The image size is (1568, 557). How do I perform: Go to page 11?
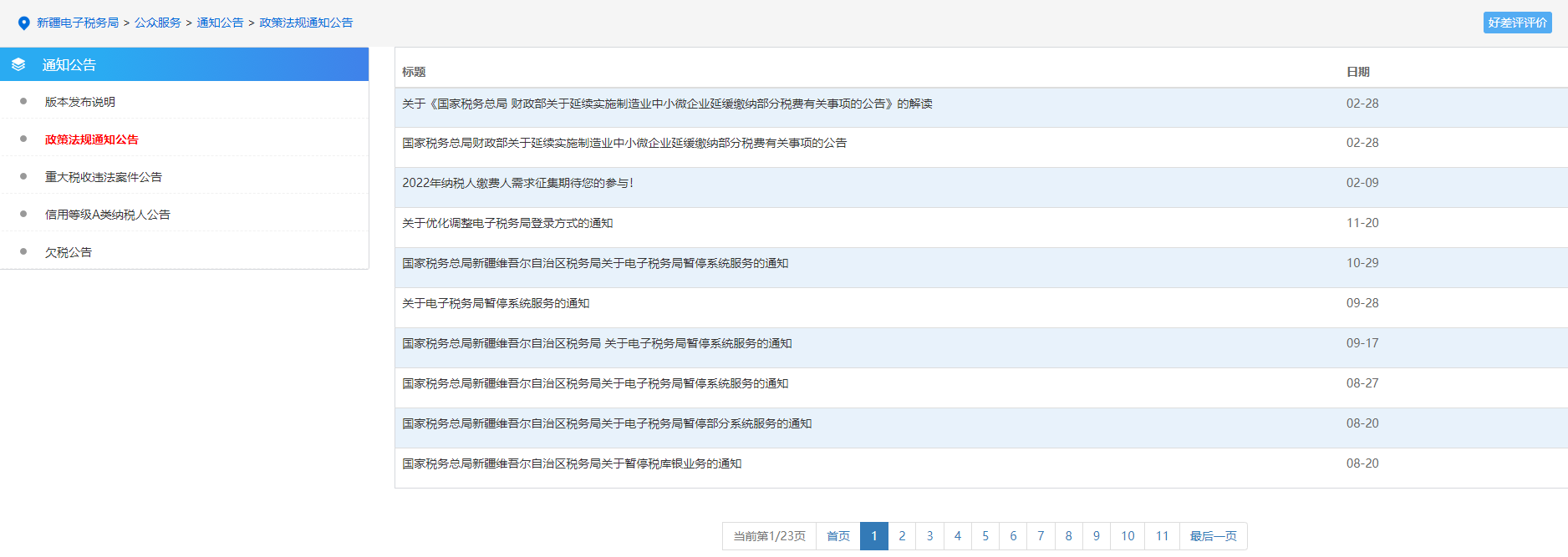1162,536
